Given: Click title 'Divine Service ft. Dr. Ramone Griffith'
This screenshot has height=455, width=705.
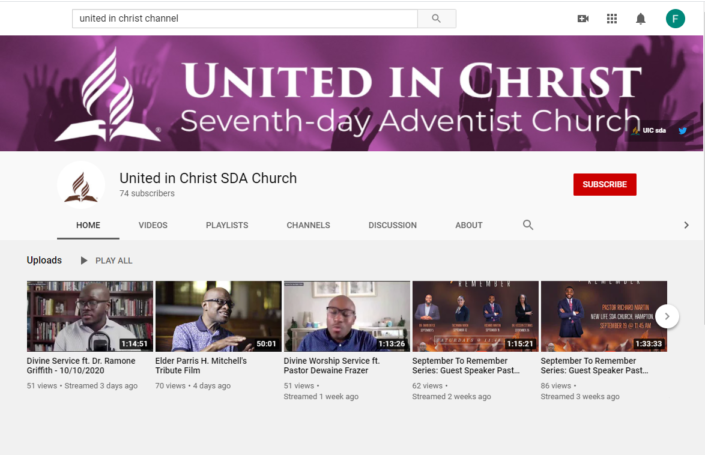Looking at the screenshot, I should [81, 366].
